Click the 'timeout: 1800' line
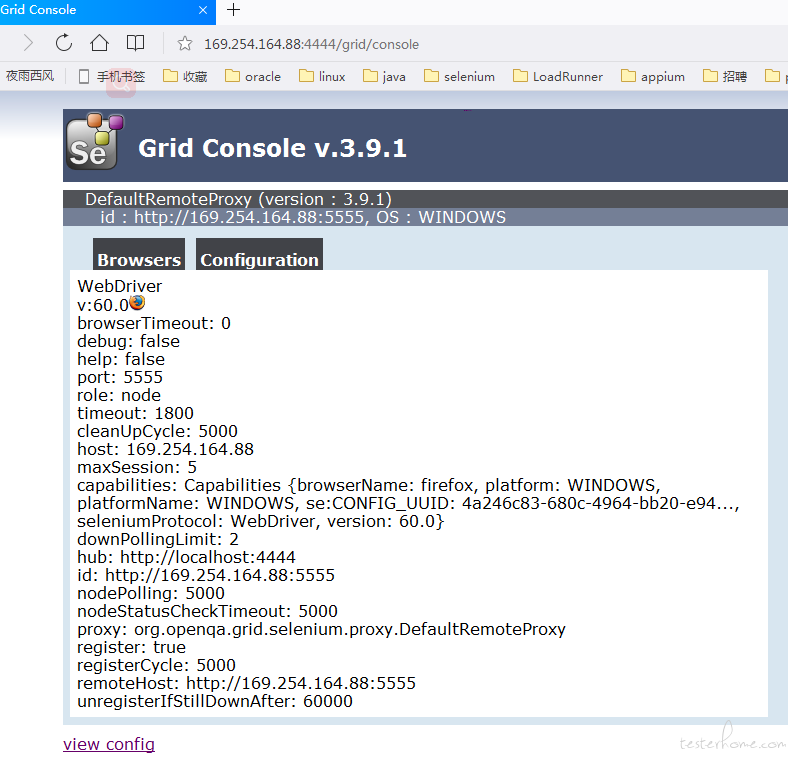Screen dimensions: 788x760 click(x=135, y=414)
